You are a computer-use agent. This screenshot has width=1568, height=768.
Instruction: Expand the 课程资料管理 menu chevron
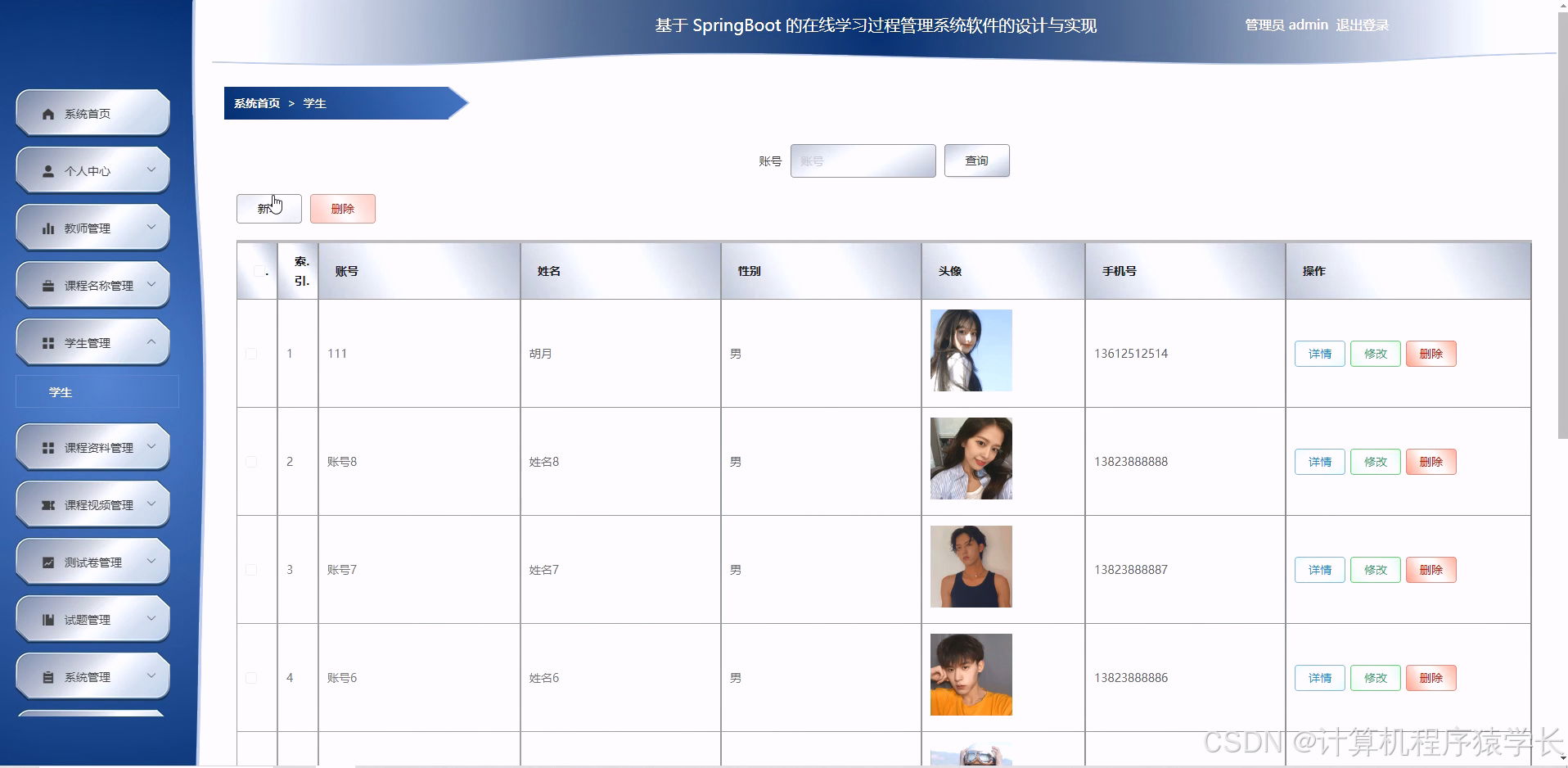coord(151,446)
